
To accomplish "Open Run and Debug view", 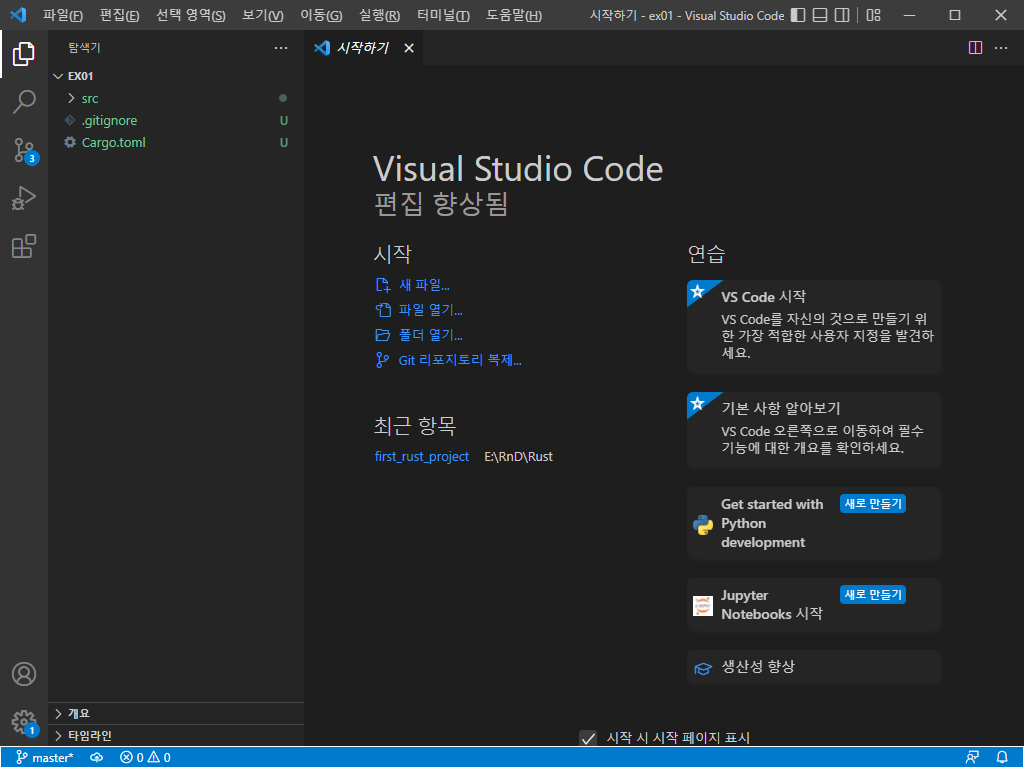I will (x=24, y=199).
